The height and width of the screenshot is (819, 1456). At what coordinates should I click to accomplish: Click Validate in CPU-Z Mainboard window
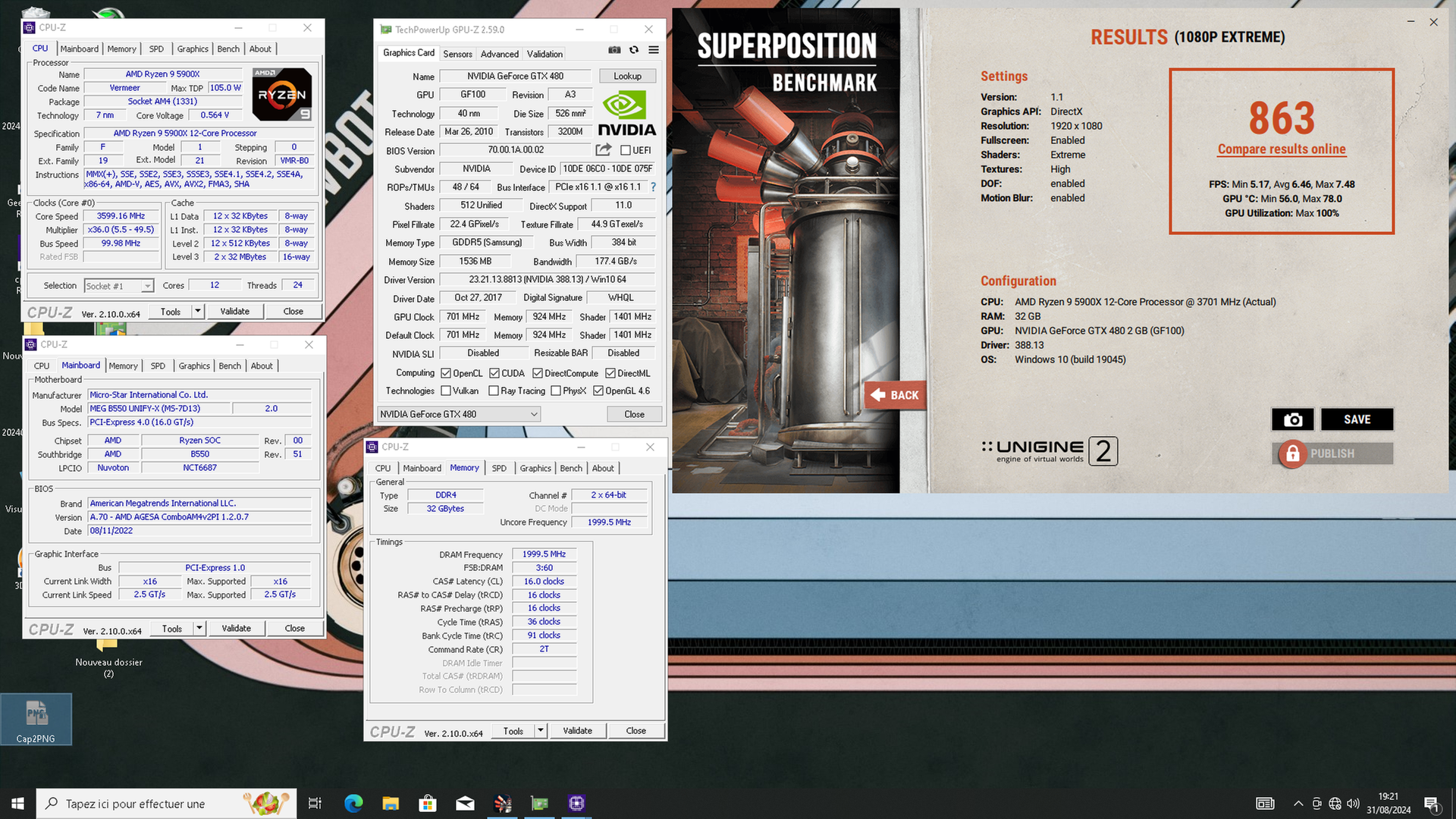coord(237,628)
